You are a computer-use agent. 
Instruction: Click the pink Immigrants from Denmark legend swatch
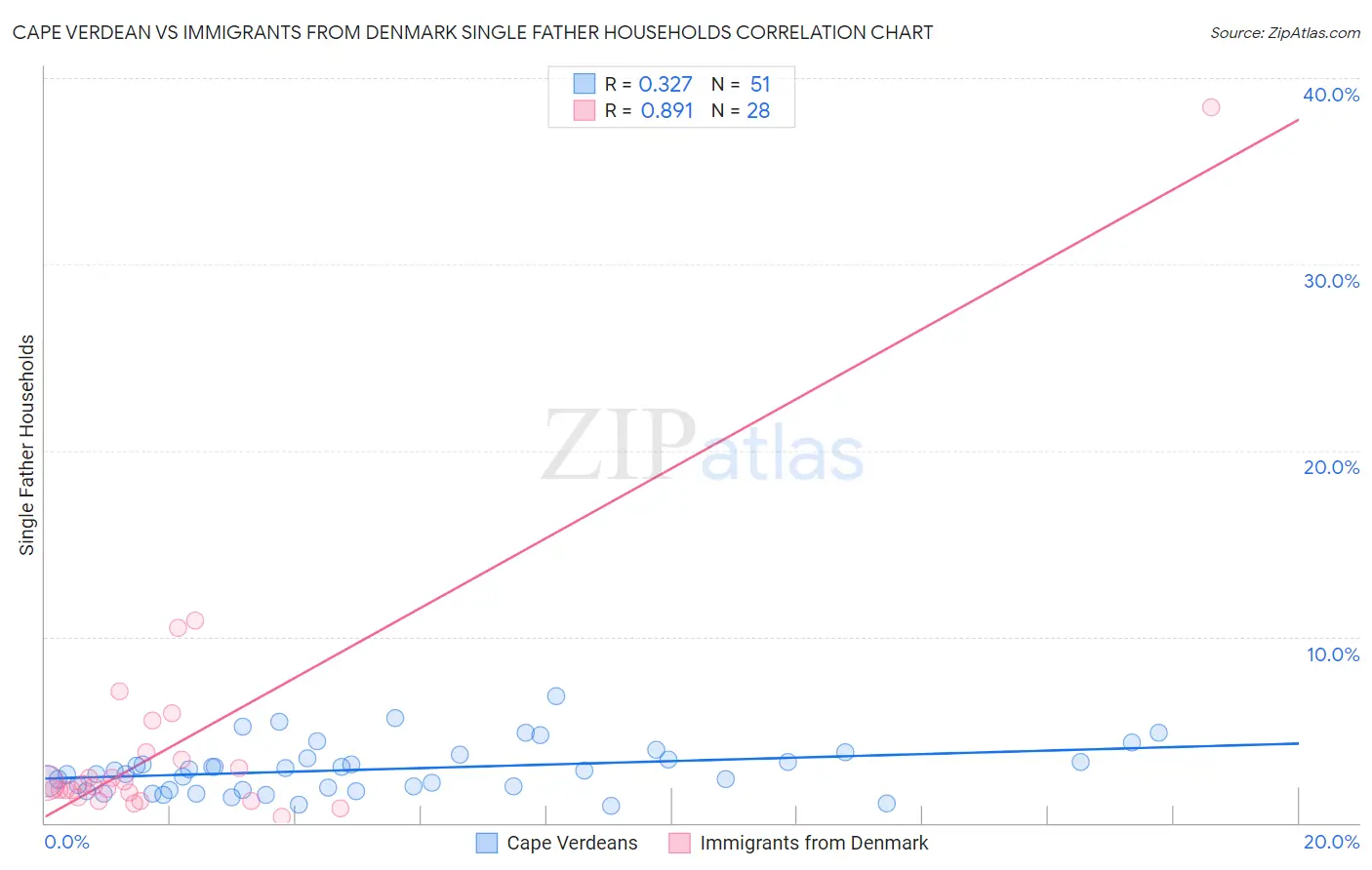pyautogui.click(x=679, y=843)
